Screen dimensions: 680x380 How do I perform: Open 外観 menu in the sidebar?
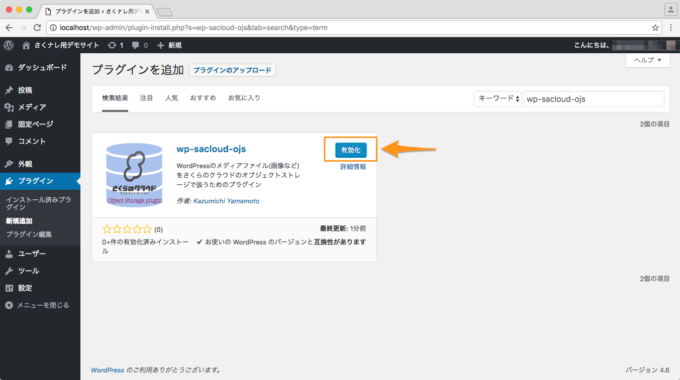tap(40, 164)
